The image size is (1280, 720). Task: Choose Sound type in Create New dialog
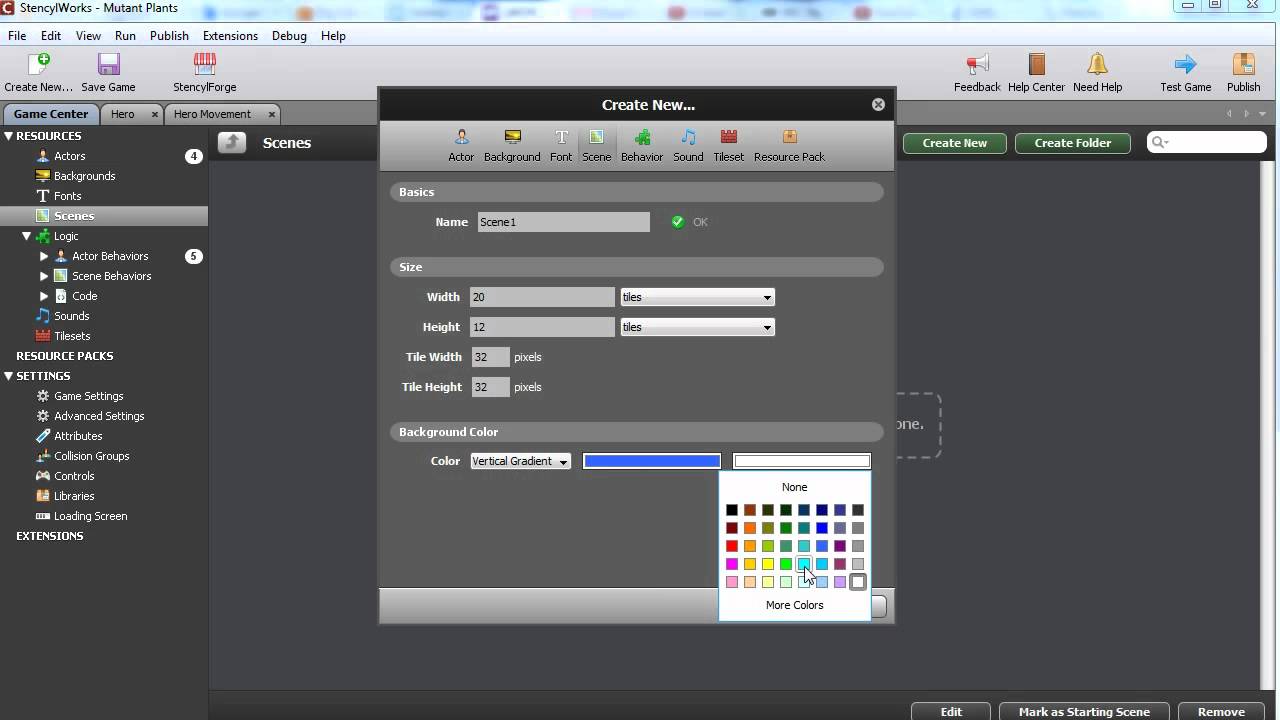688,146
